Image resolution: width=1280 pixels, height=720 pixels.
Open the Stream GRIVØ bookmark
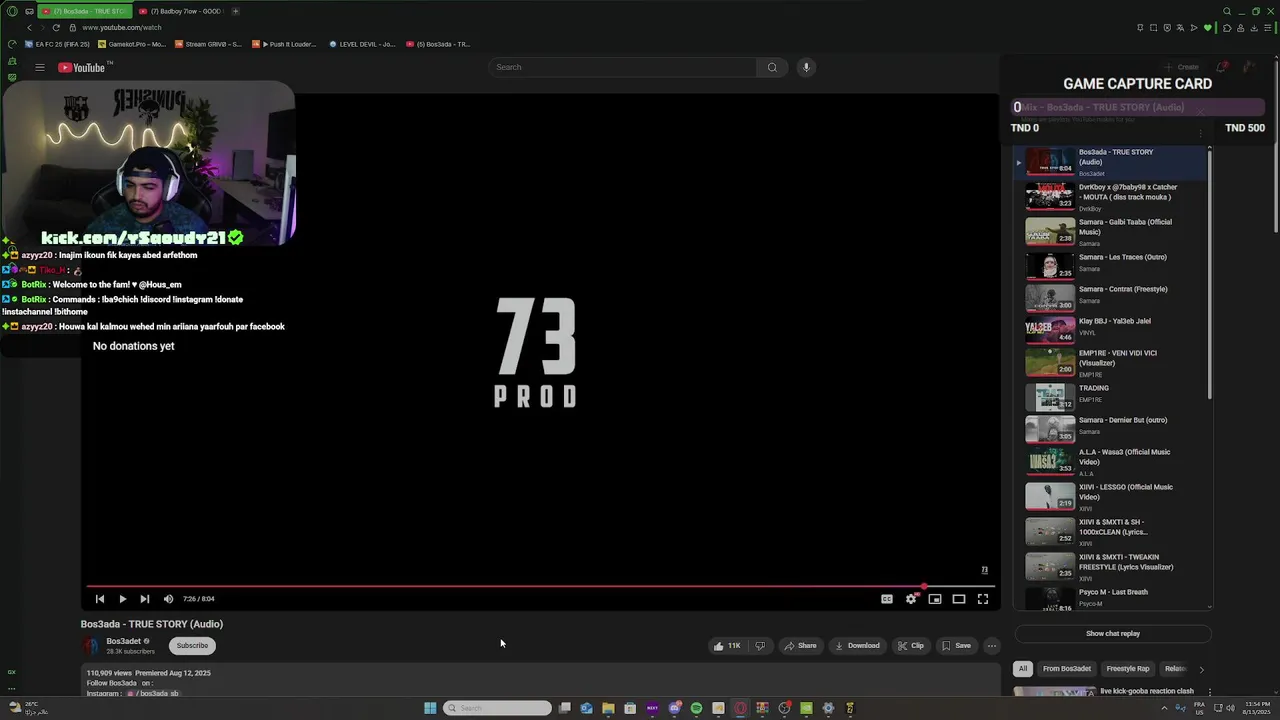pos(208,44)
